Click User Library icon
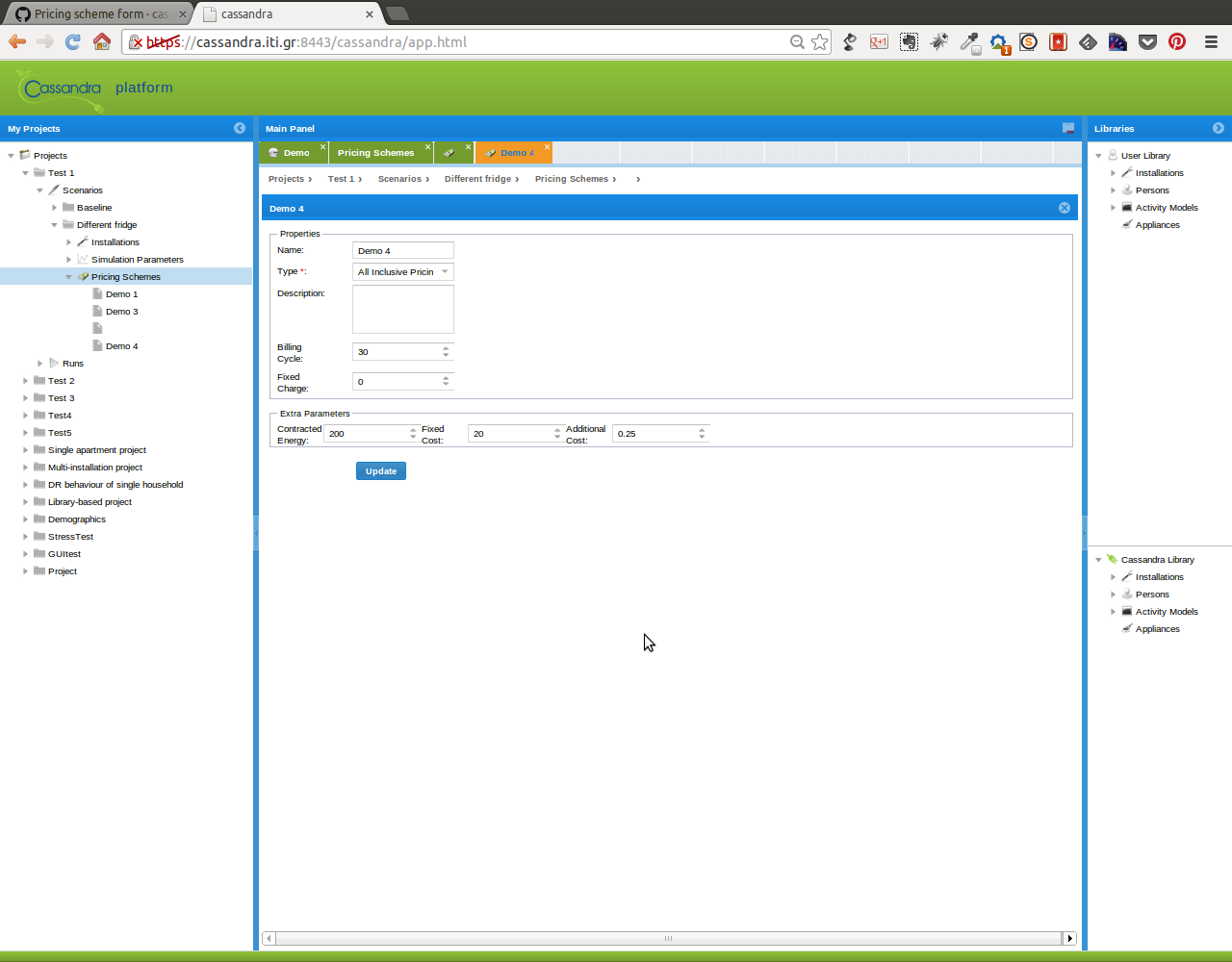 click(x=1113, y=156)
